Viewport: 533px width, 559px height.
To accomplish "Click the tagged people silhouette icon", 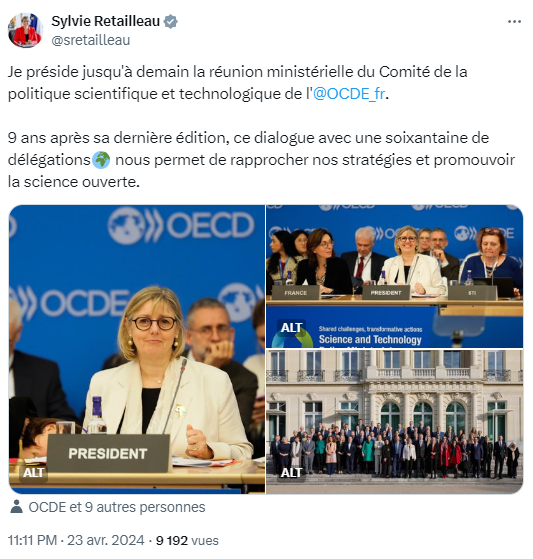I will pyautogui.click(x=16, y=507).
